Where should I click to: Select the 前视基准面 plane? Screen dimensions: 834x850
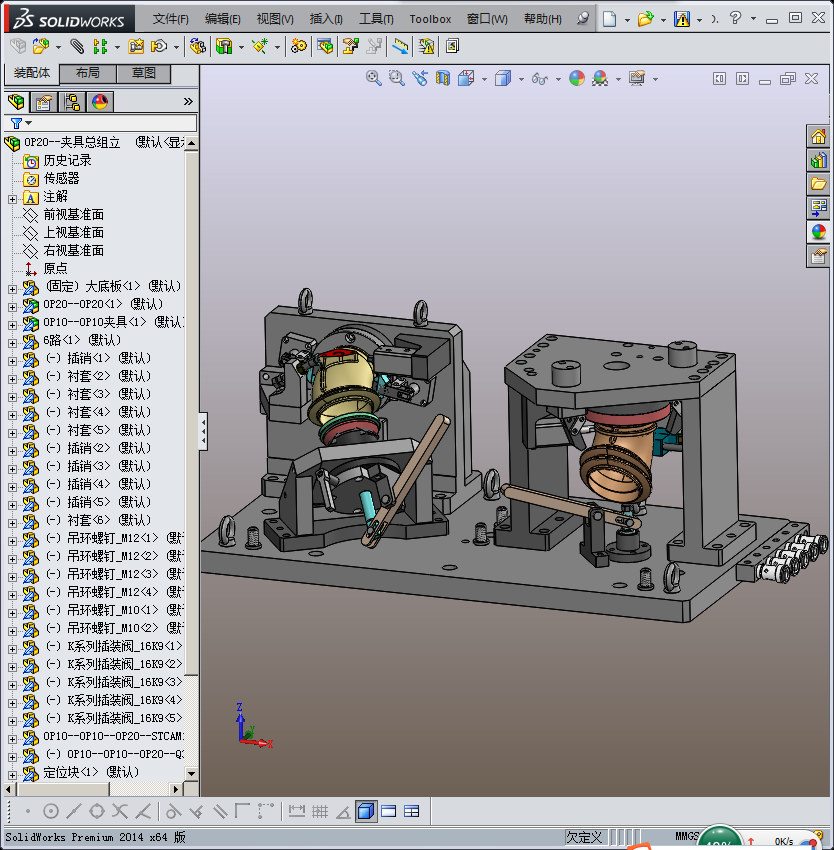click(73, 214)
